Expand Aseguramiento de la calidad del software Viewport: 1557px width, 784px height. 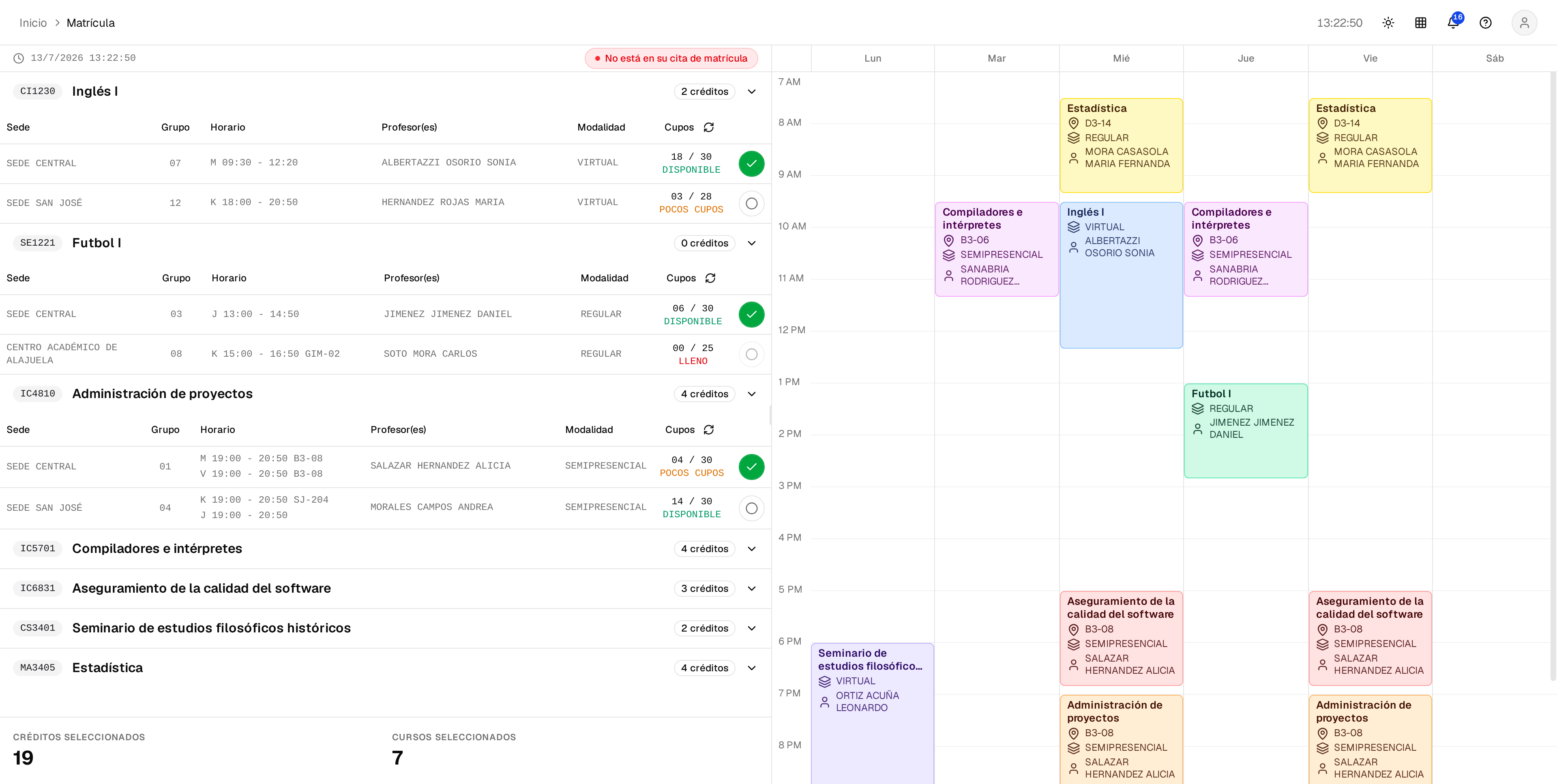click(x=751, y=589)
